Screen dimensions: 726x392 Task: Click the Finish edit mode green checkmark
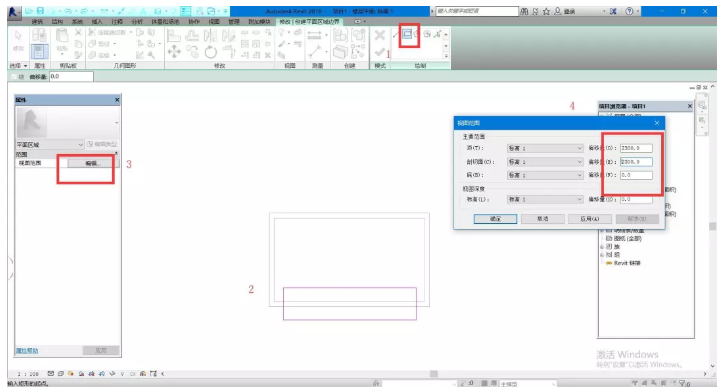[380, 51]
